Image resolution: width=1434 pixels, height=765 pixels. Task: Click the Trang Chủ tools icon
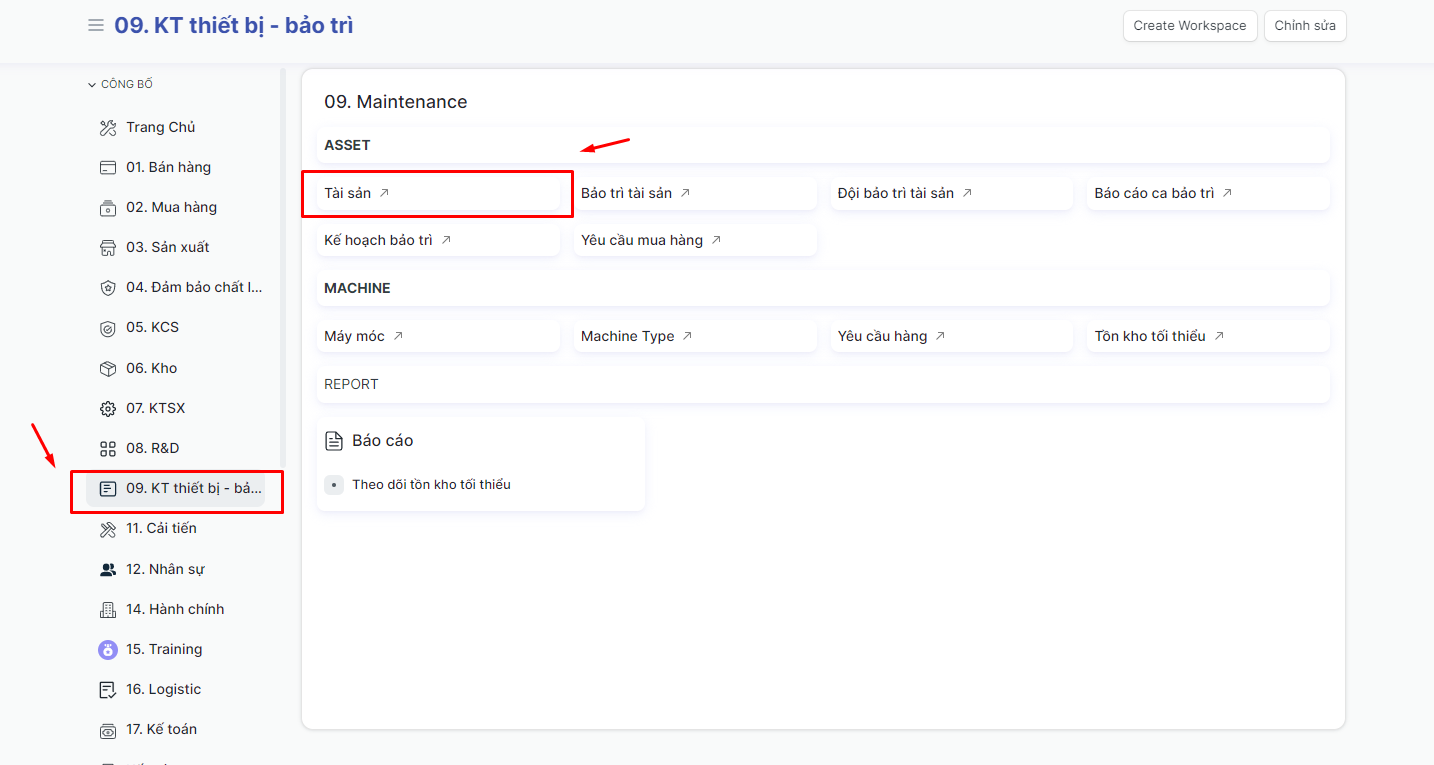pos(108,128)
